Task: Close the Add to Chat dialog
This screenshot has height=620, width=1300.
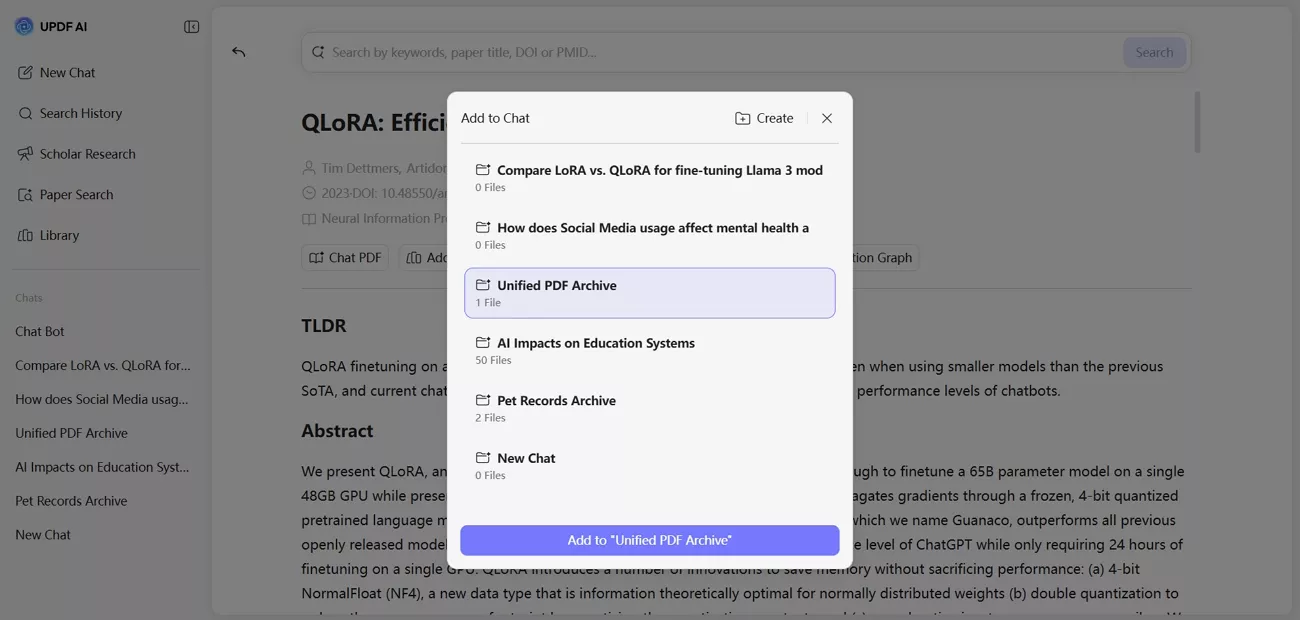Action: coord(827,118)
